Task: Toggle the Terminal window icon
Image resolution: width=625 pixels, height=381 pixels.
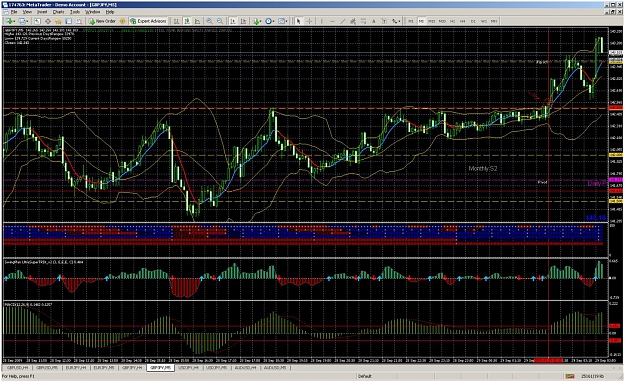Action: (x=69, y=21)
